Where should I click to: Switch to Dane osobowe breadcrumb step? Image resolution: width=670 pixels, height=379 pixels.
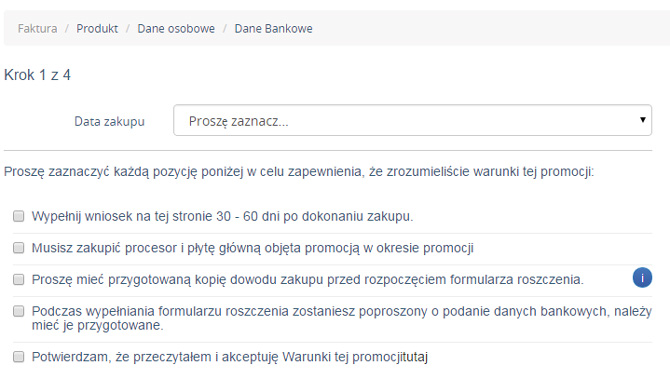(x=176, y=29)
